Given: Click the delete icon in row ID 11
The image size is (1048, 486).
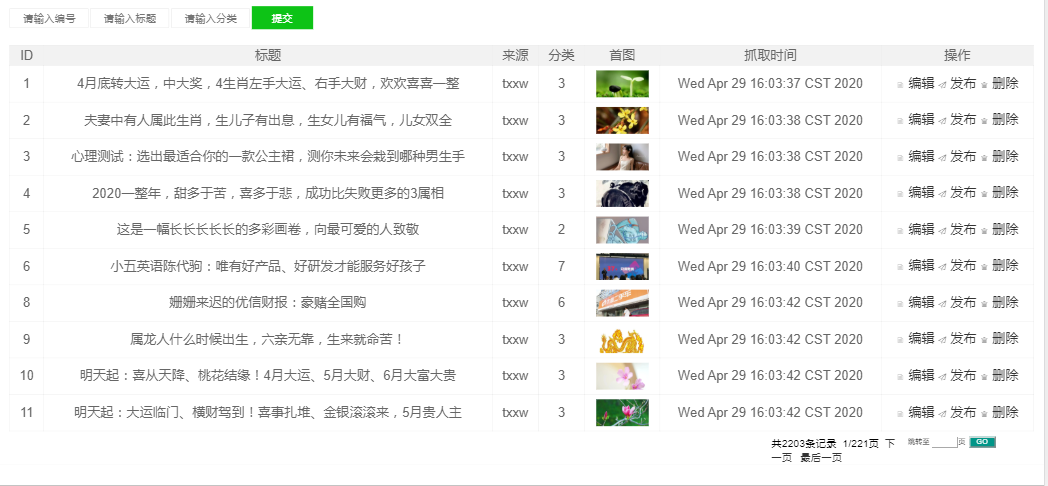Looking at the screenshot, I should coord(984,413).
